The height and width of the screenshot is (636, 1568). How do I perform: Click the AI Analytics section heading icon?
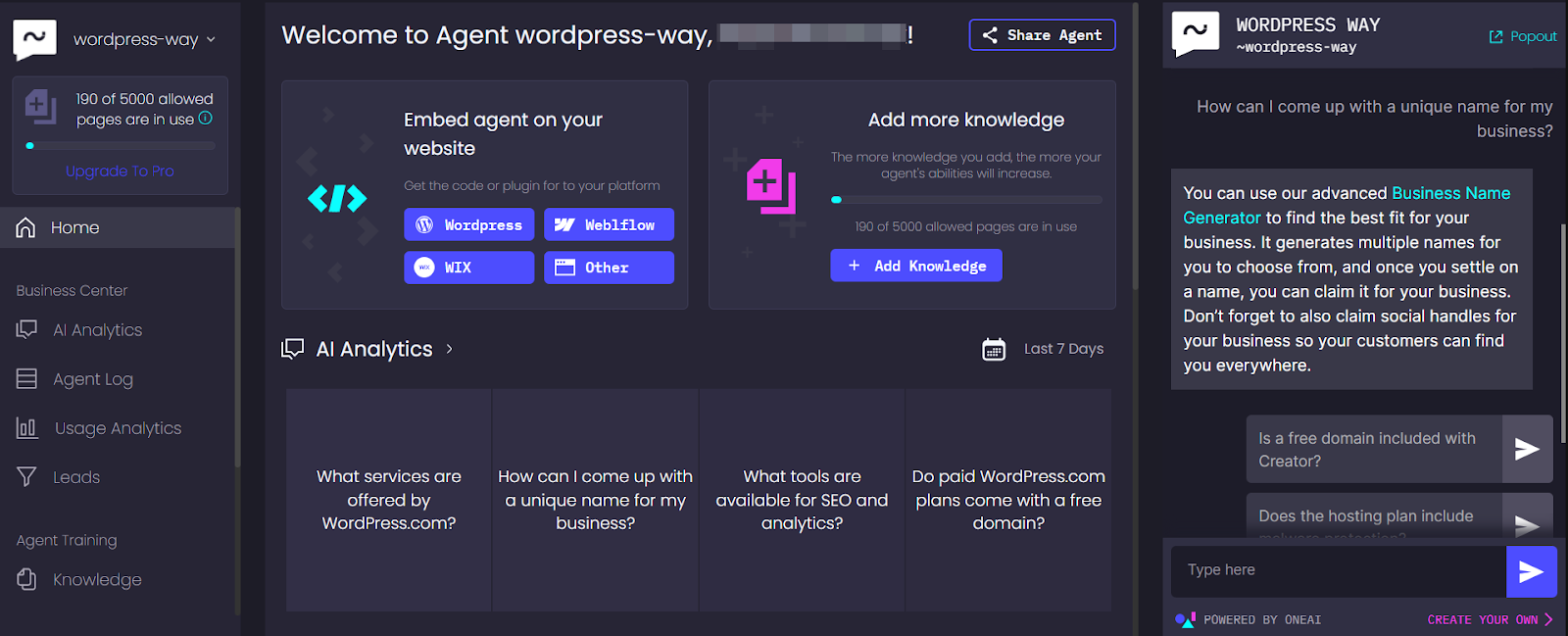[292, 349]
